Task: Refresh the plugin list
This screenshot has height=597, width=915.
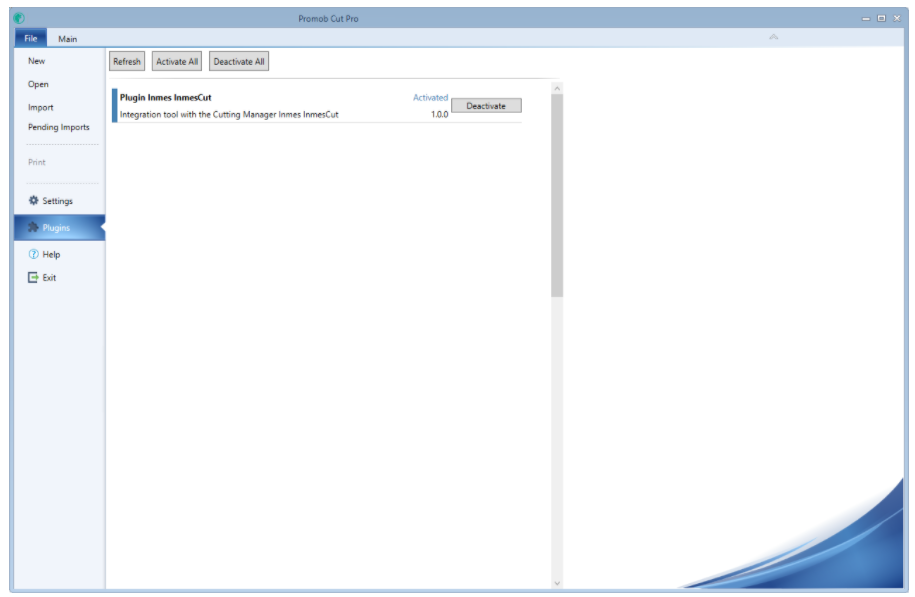Action: pyautogui.click(x=127, y=61)
